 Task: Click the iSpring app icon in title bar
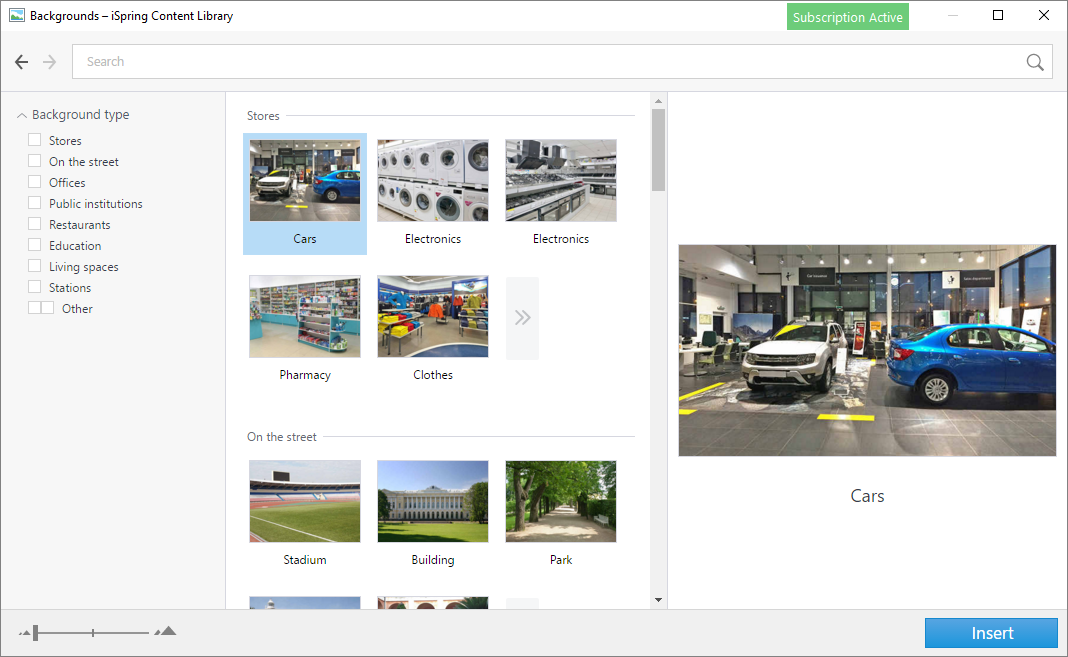click(16, 16)
